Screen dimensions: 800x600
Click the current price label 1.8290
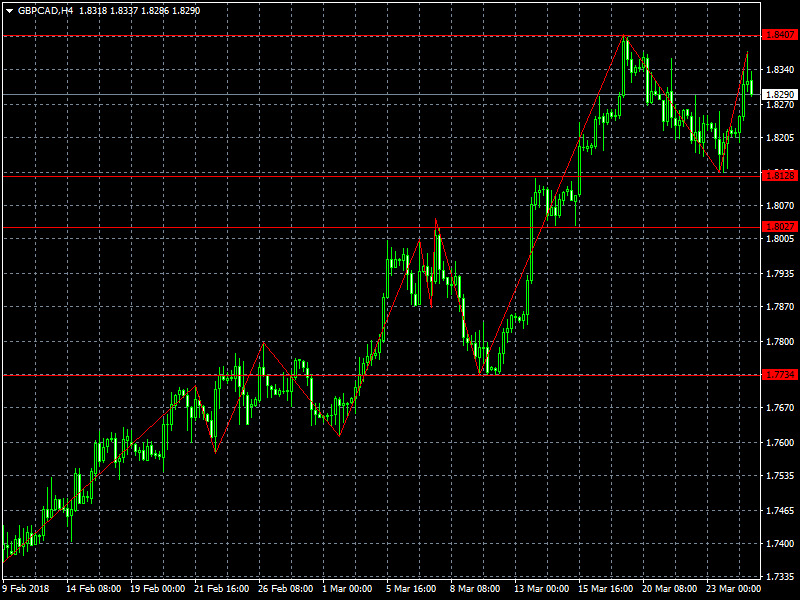780,94
